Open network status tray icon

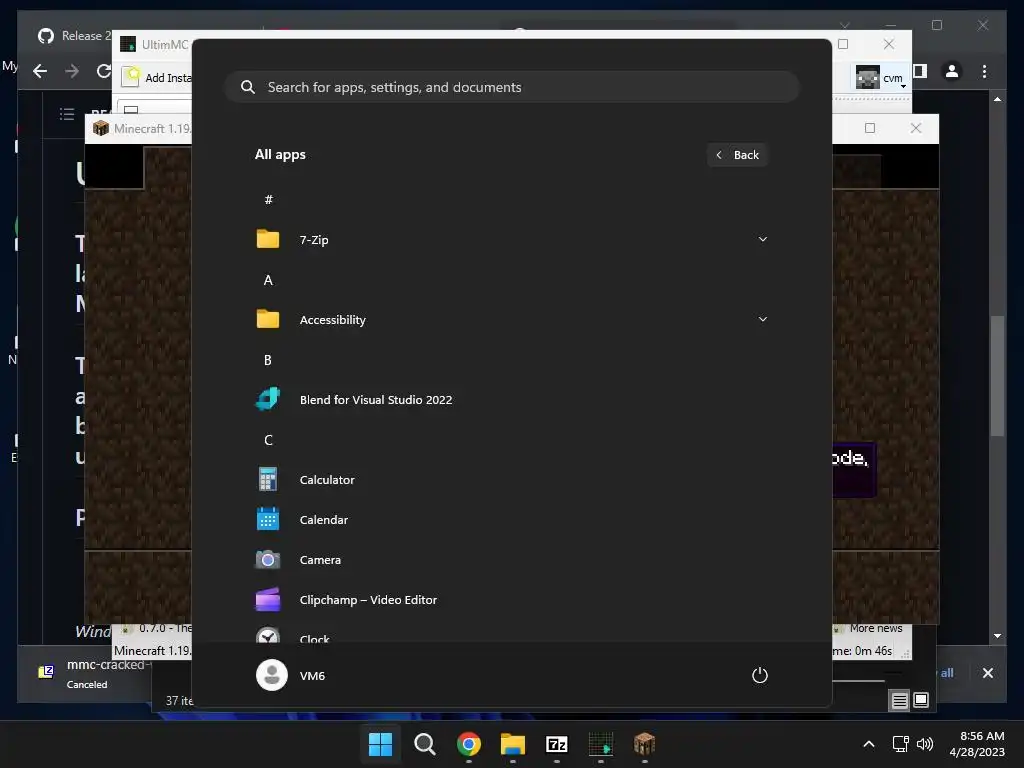tap(901, 744)
